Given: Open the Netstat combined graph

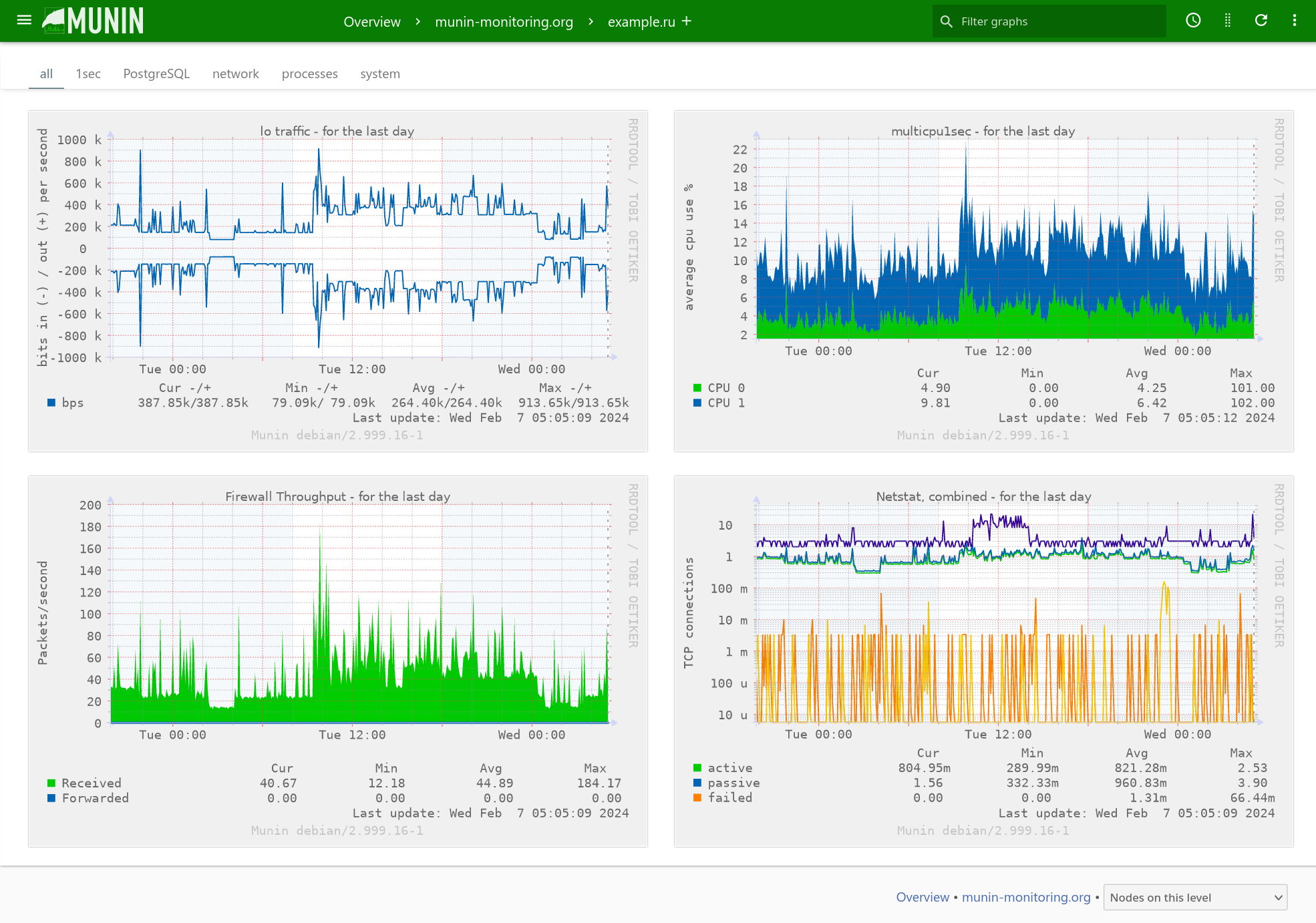Looking at the screenshot, I should [983, 661].
